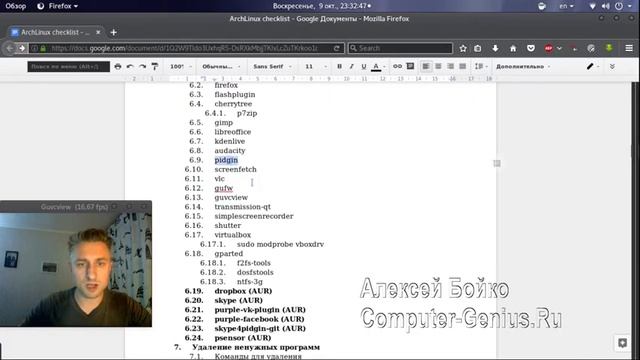Click the power icon in system menu
Image resolution: width=640 pixels, height=360 pixels.
619,6
